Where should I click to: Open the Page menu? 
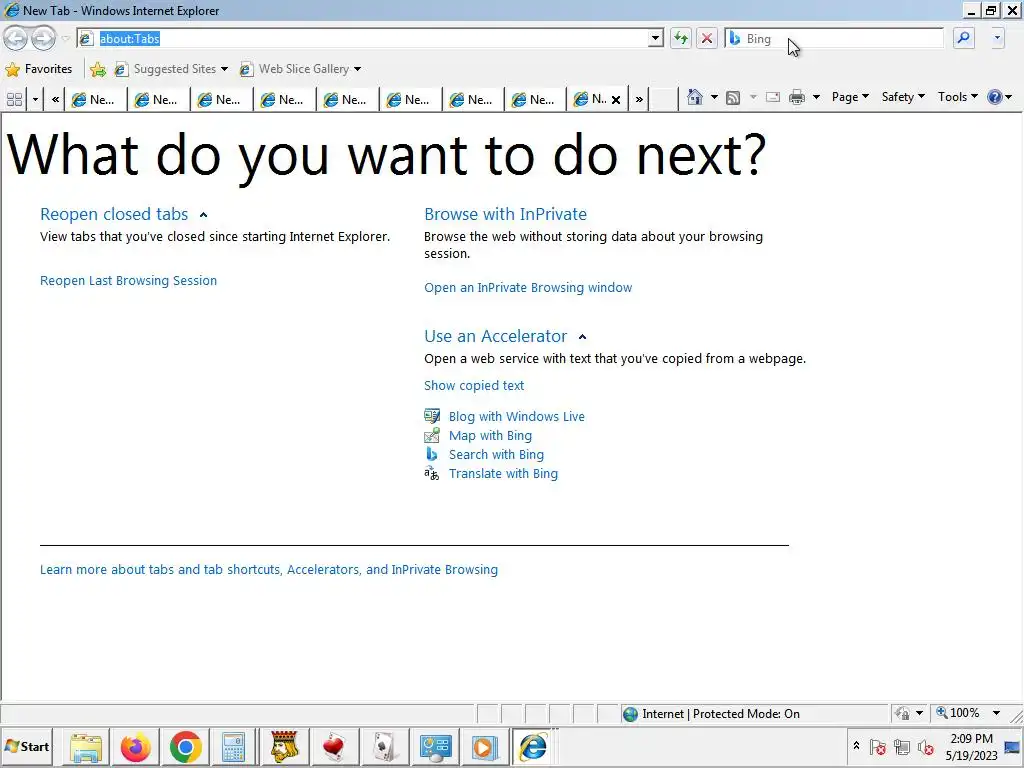click(x=850, y=97)
